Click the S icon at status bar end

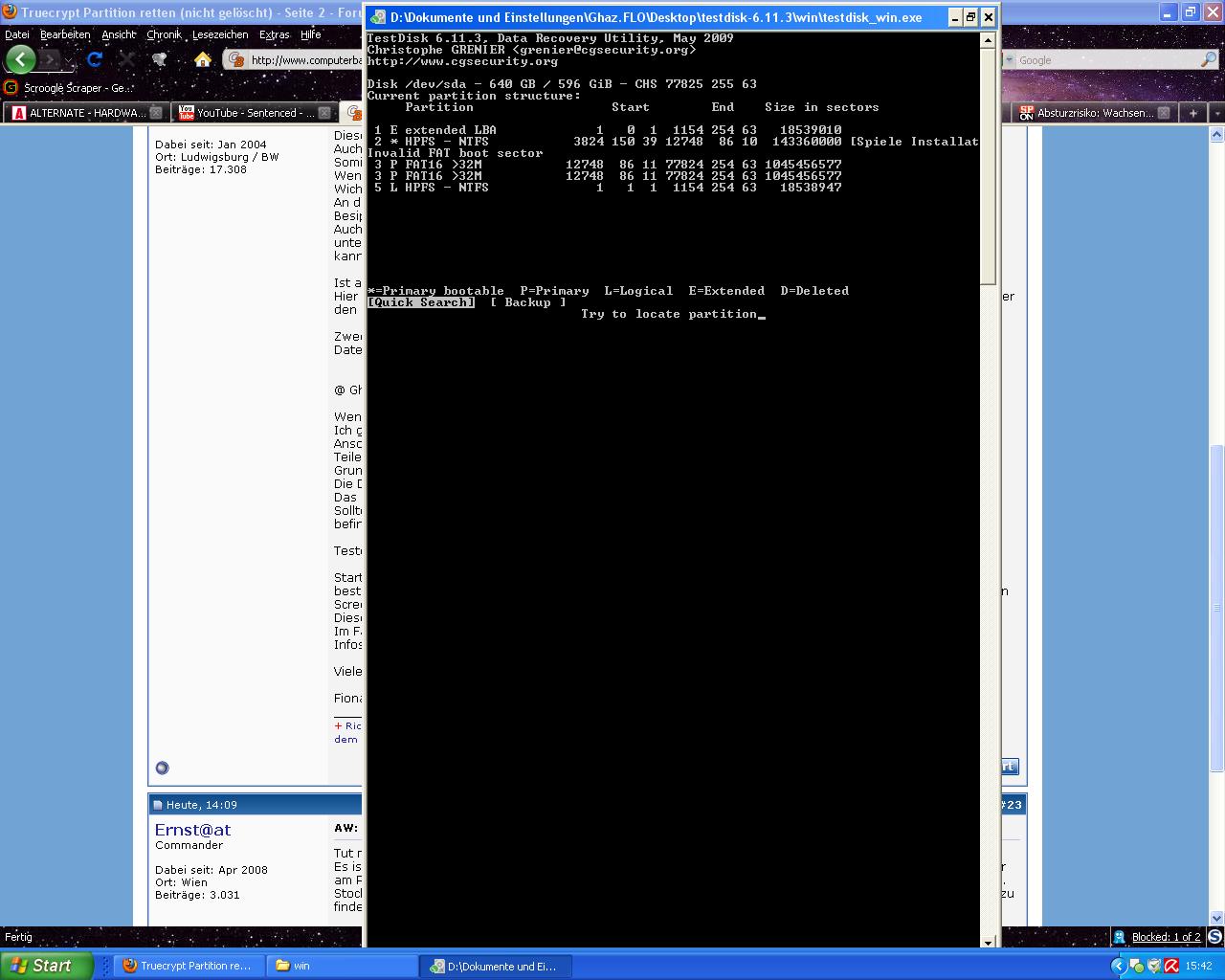pos(1214,937)
